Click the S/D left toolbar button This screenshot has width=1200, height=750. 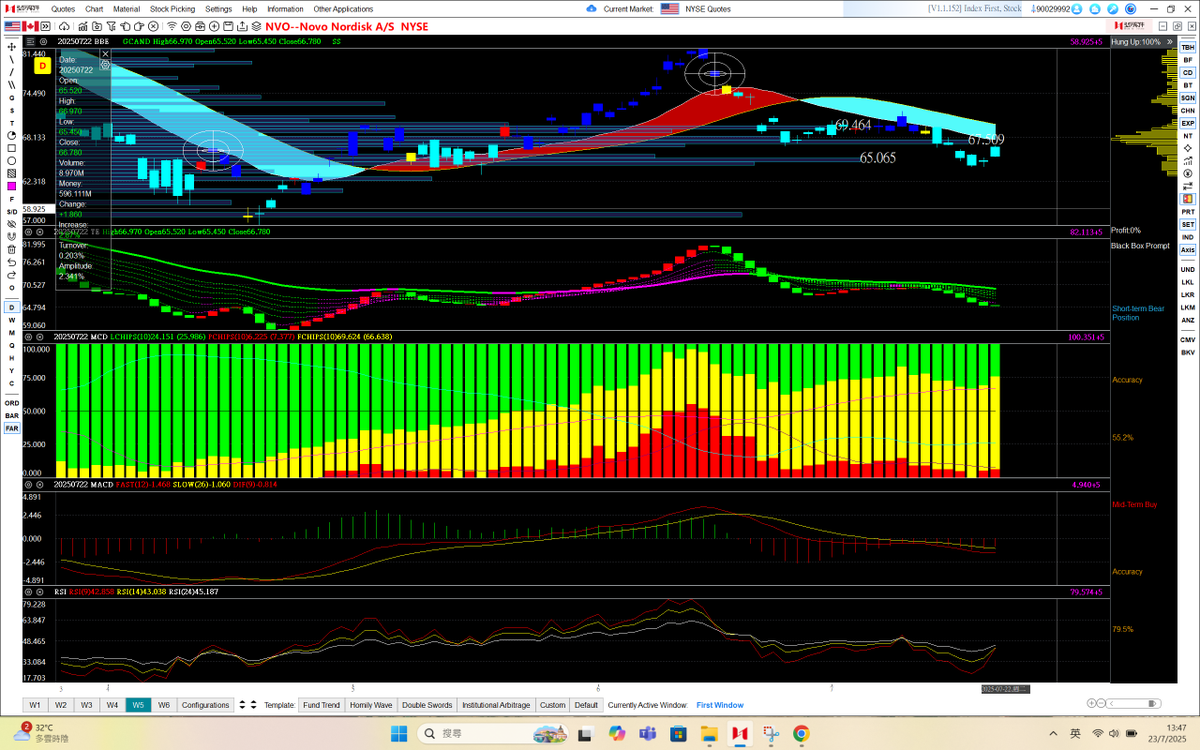click(11, 211)
